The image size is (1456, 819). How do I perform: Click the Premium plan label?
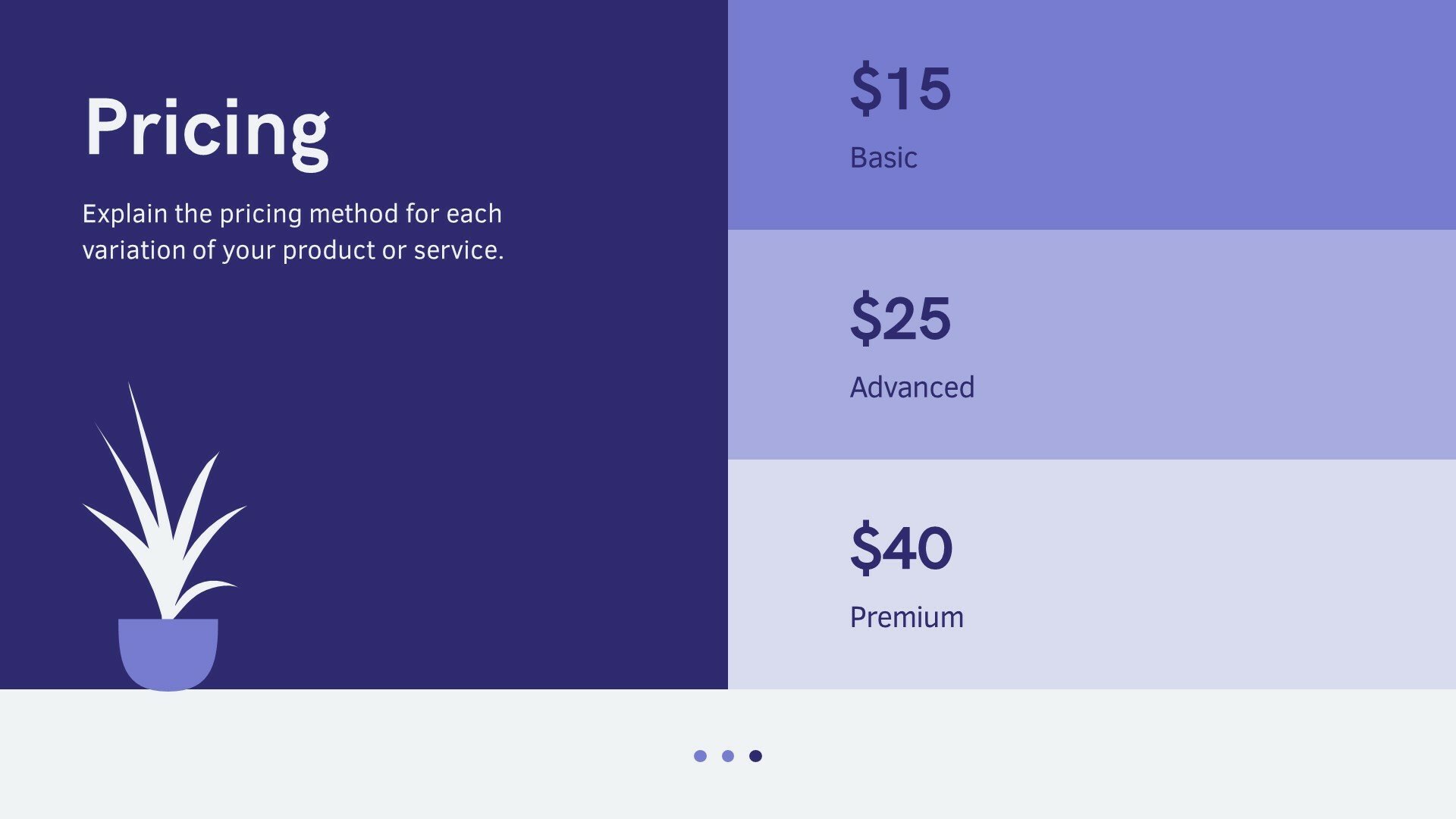click(907, 617)
